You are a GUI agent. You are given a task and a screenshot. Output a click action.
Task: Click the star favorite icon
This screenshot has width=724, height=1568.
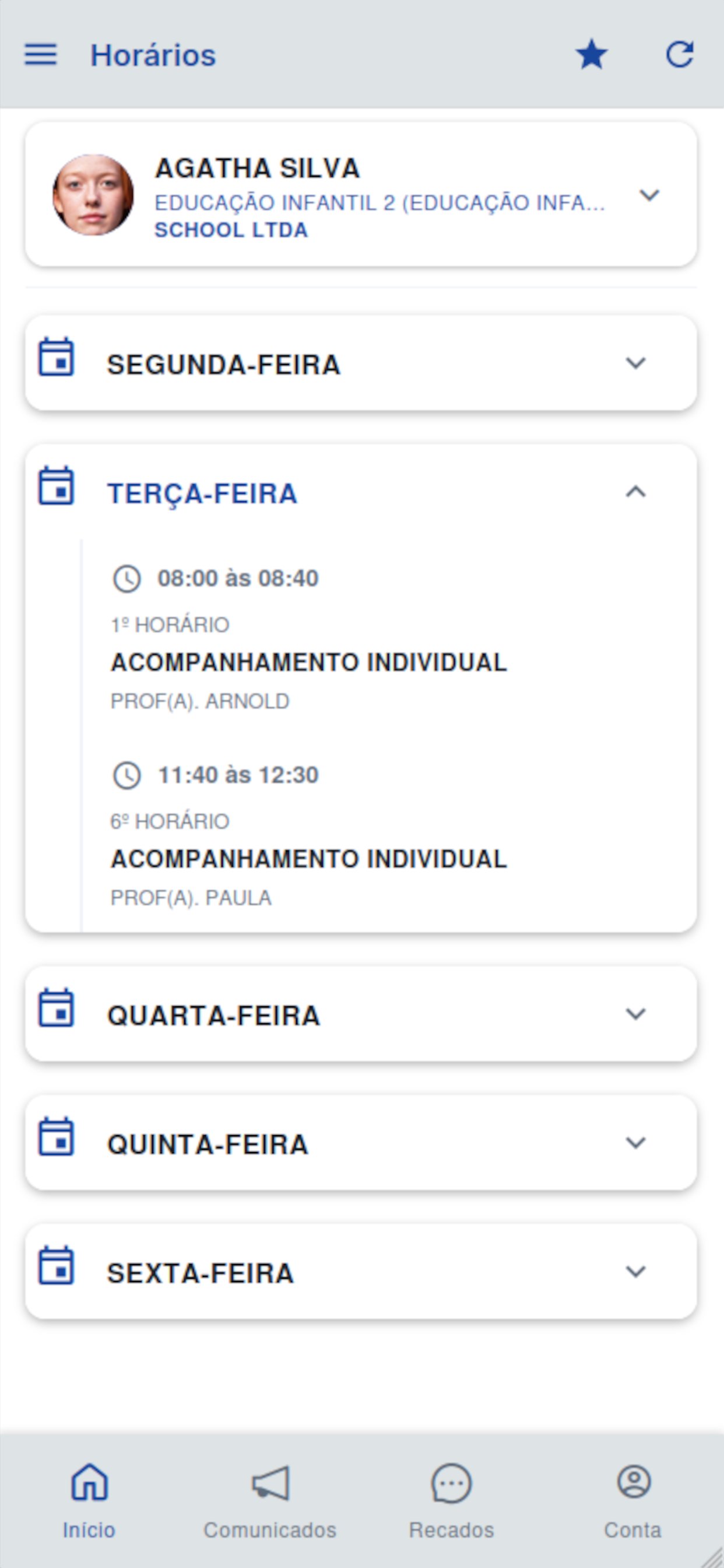pyautogui.click(x=591, y=55)
